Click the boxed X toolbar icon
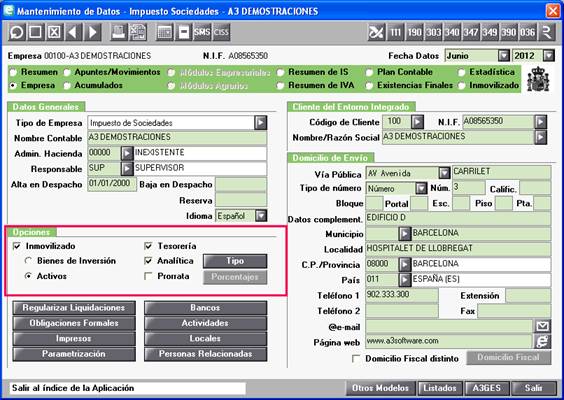This screenshot has width=564, height=400. click(54, 32)
